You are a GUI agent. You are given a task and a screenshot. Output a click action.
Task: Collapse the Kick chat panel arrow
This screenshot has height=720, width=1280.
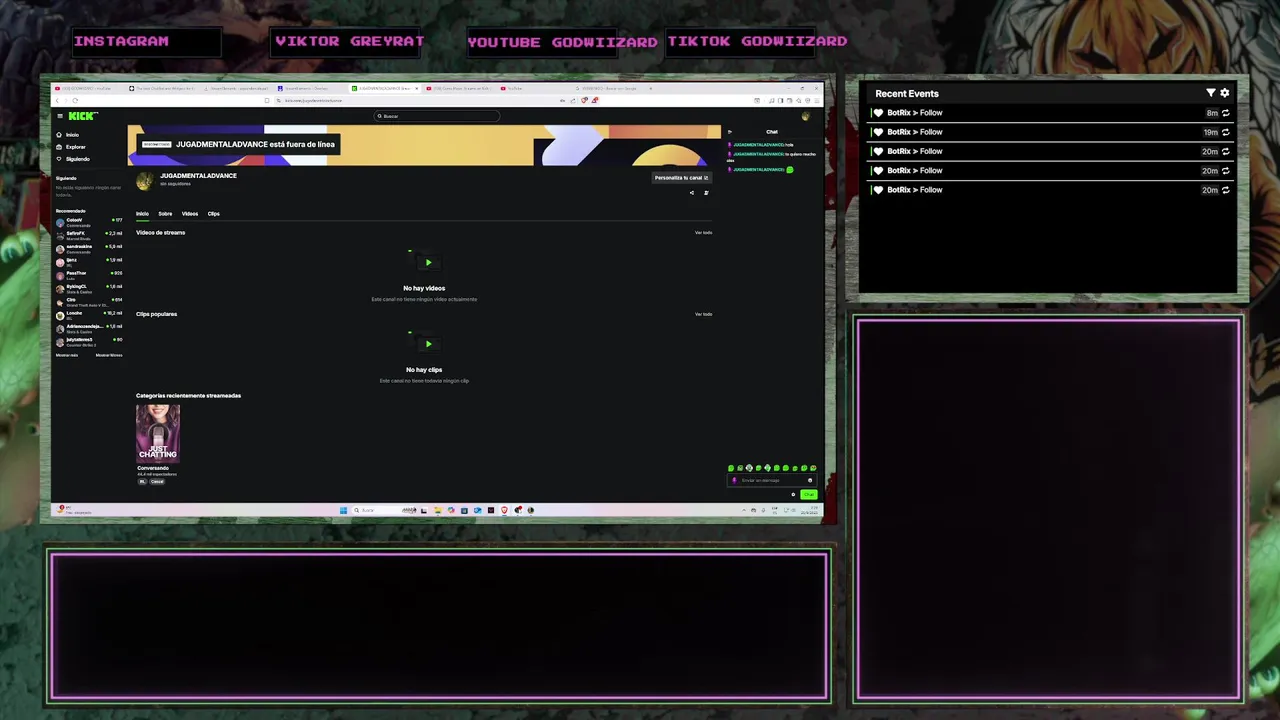pos(730,132)
